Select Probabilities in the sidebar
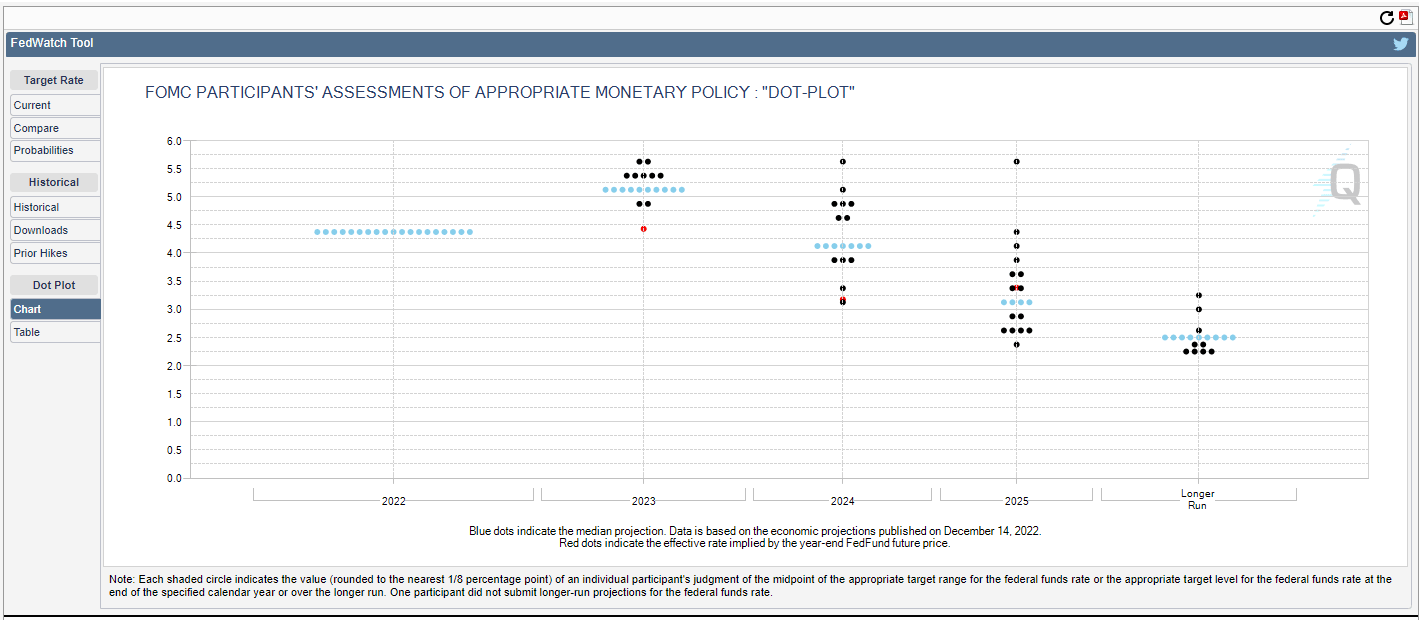Image resolution: width=1419 pixels, height=620 pixels. [x=55, y=150]
